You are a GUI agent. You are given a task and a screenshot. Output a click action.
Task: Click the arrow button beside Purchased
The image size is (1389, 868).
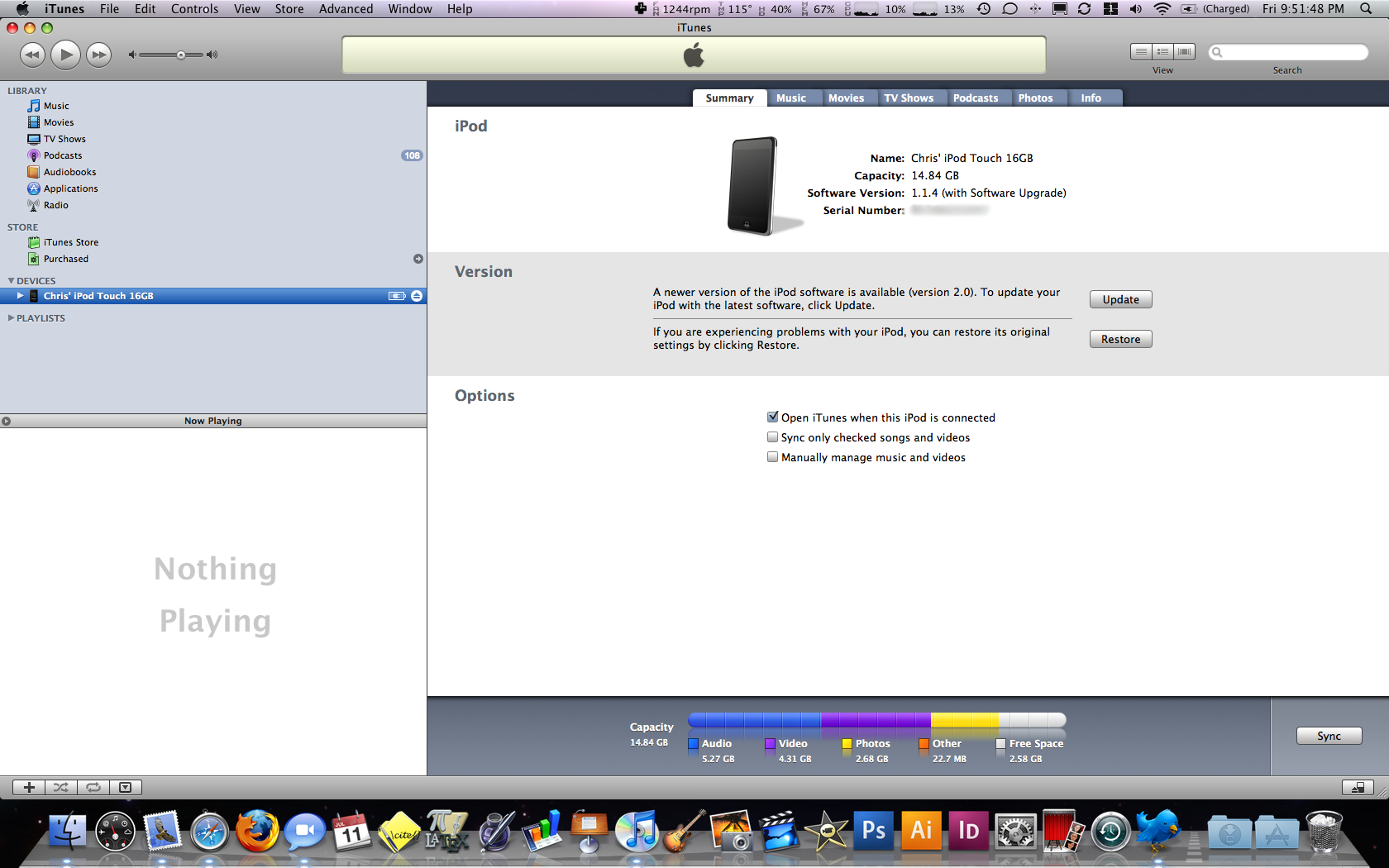[x=418, y=259]
